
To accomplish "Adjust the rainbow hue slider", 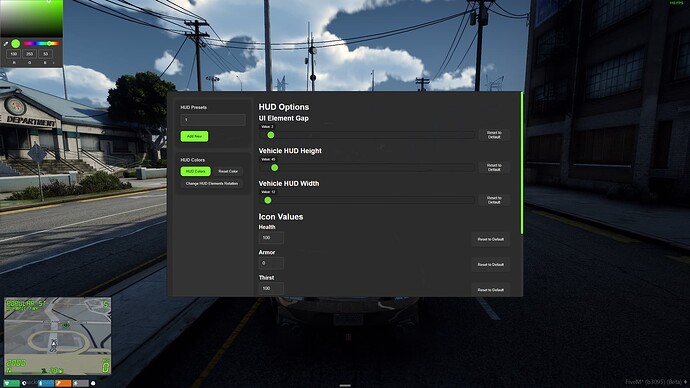I will tap(41, 44).
